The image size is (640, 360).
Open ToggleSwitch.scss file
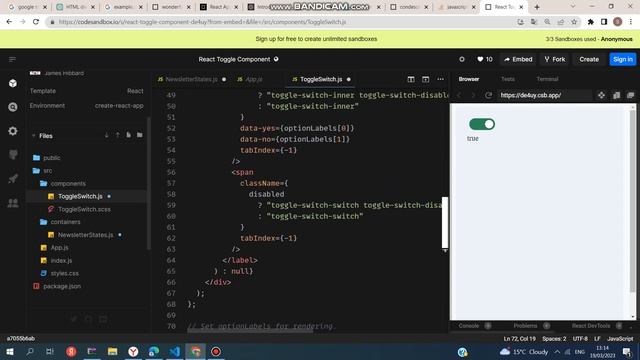coord(84,209)
